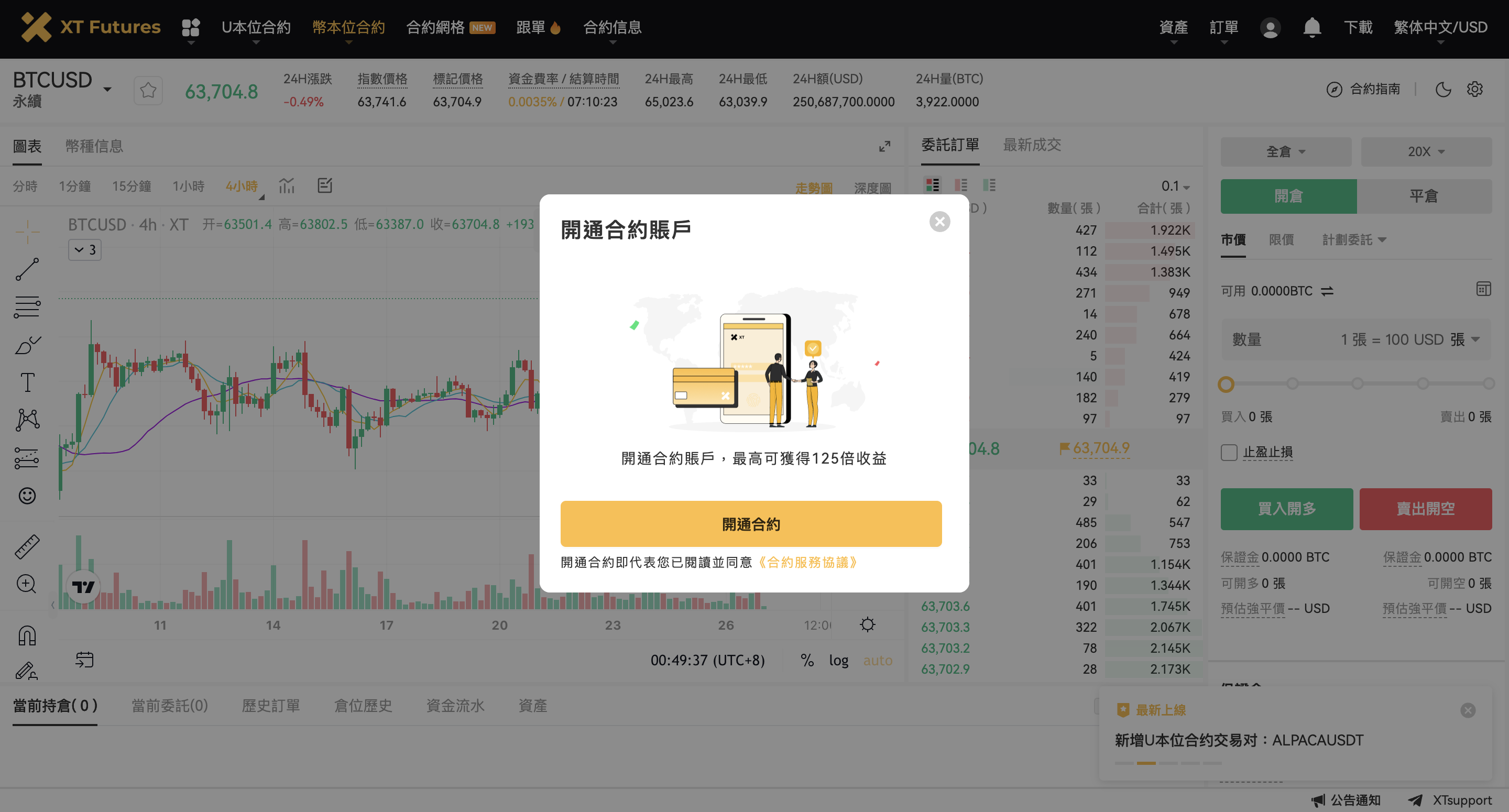Open the emoji icons tool
The width and height of the screenshot is (1509, 812).
[x=27, y=496]
